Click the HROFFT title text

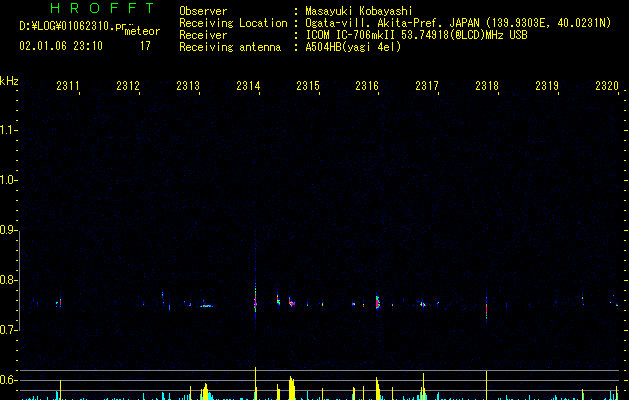click(x=102, y=8)
